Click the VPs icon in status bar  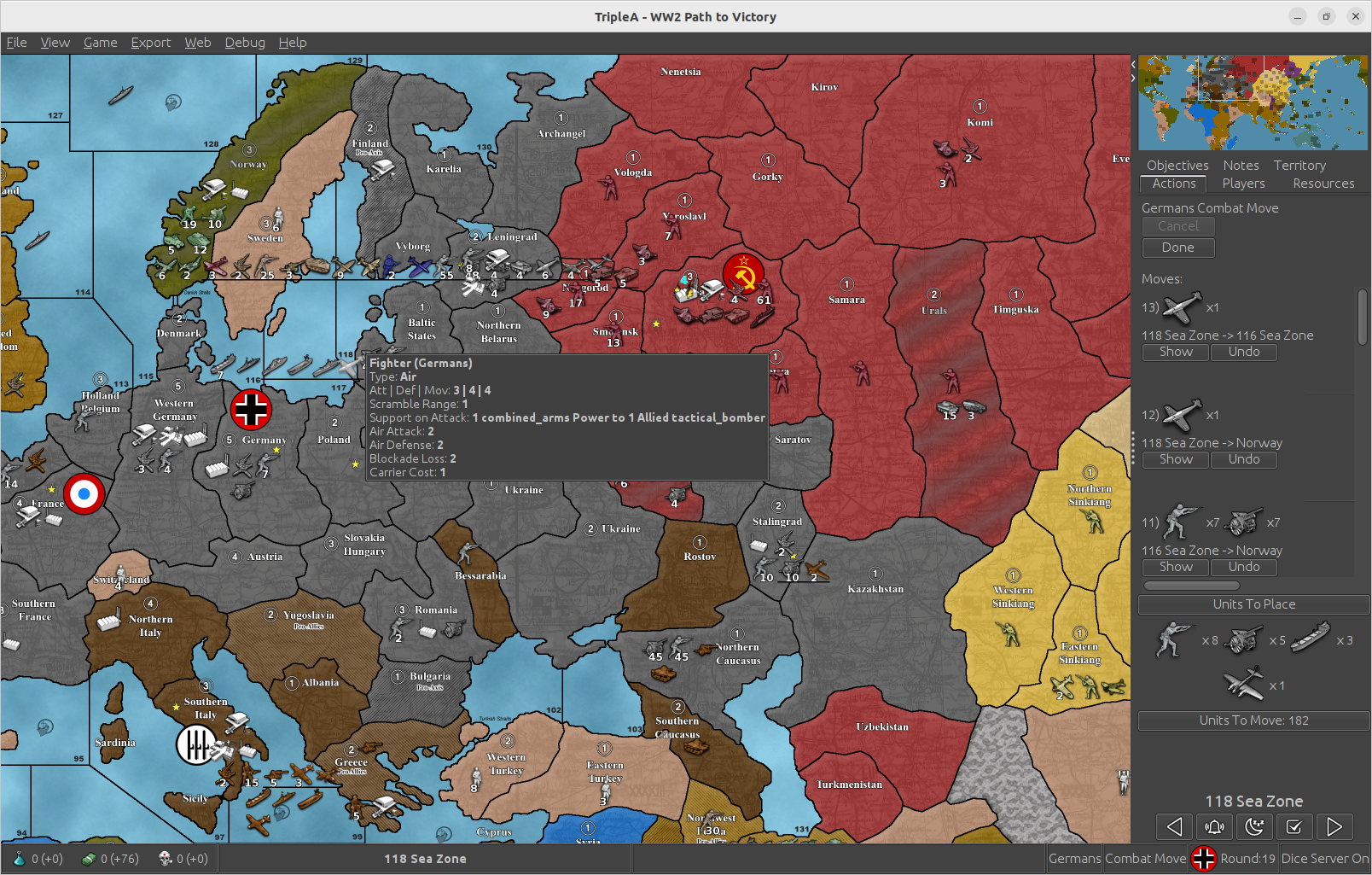click(166, 859)
